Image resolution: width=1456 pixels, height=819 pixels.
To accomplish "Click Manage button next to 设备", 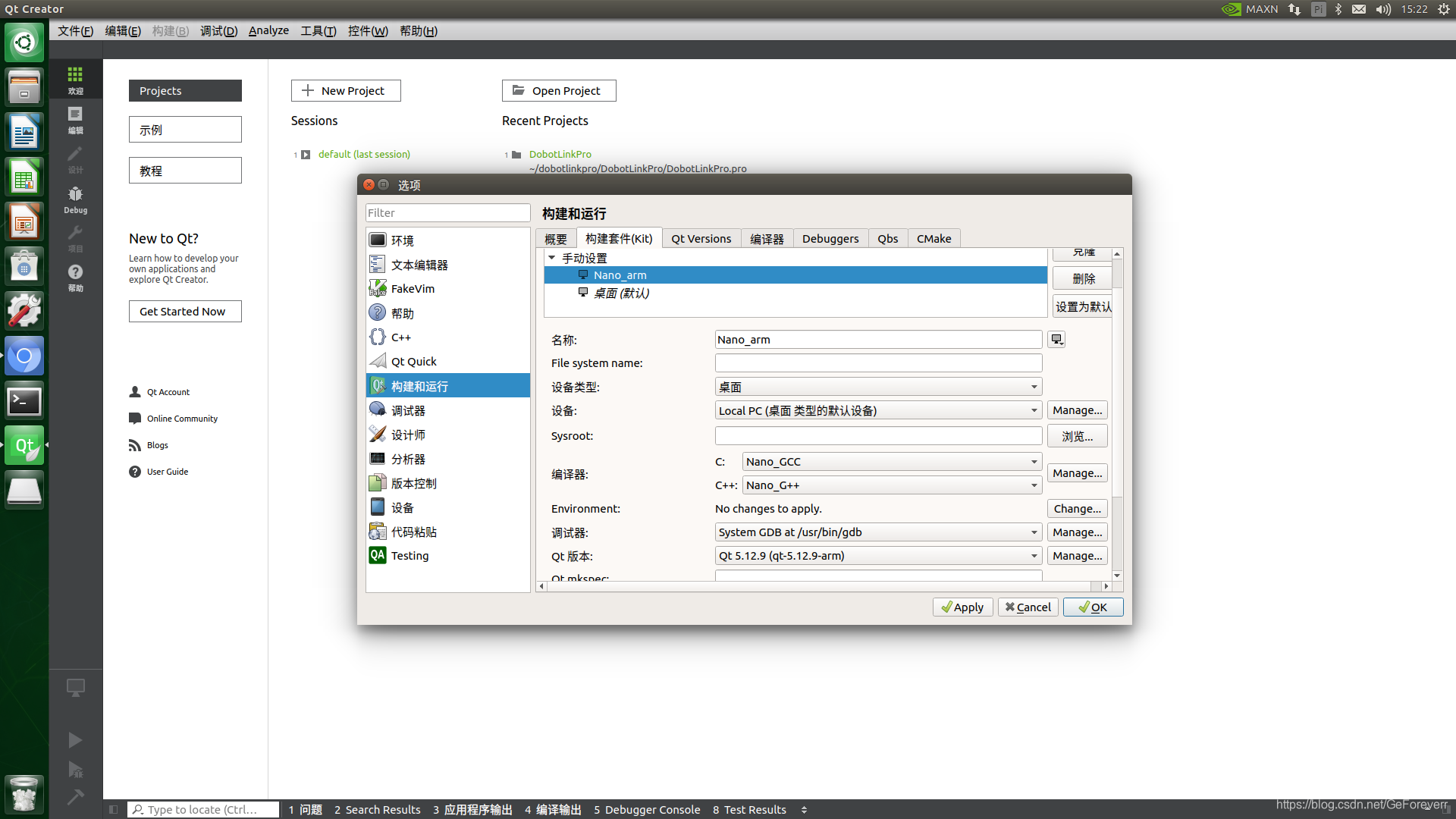I will click(x=1078, y=410).
